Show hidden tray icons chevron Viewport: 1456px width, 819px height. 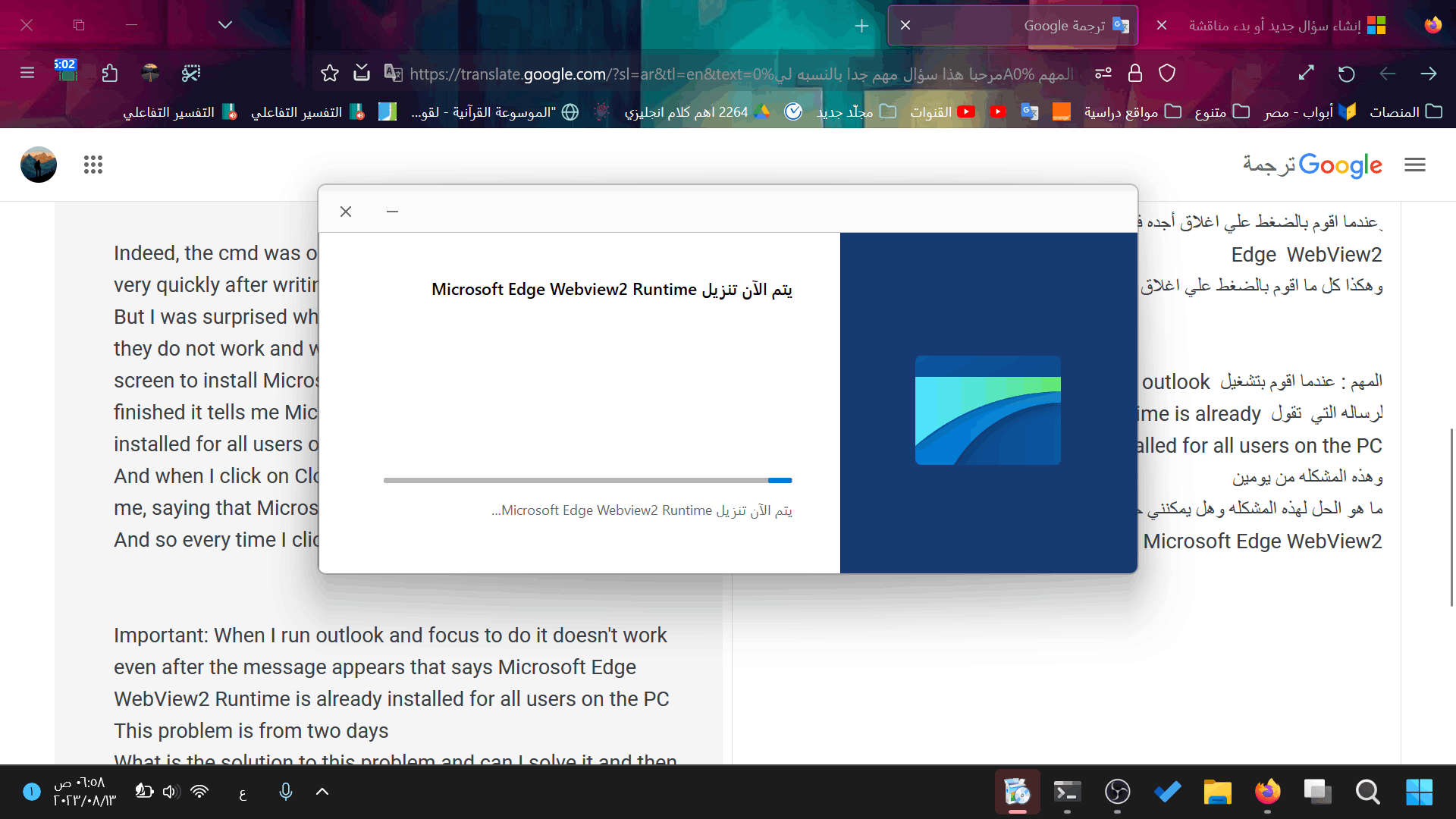(322, 792)
